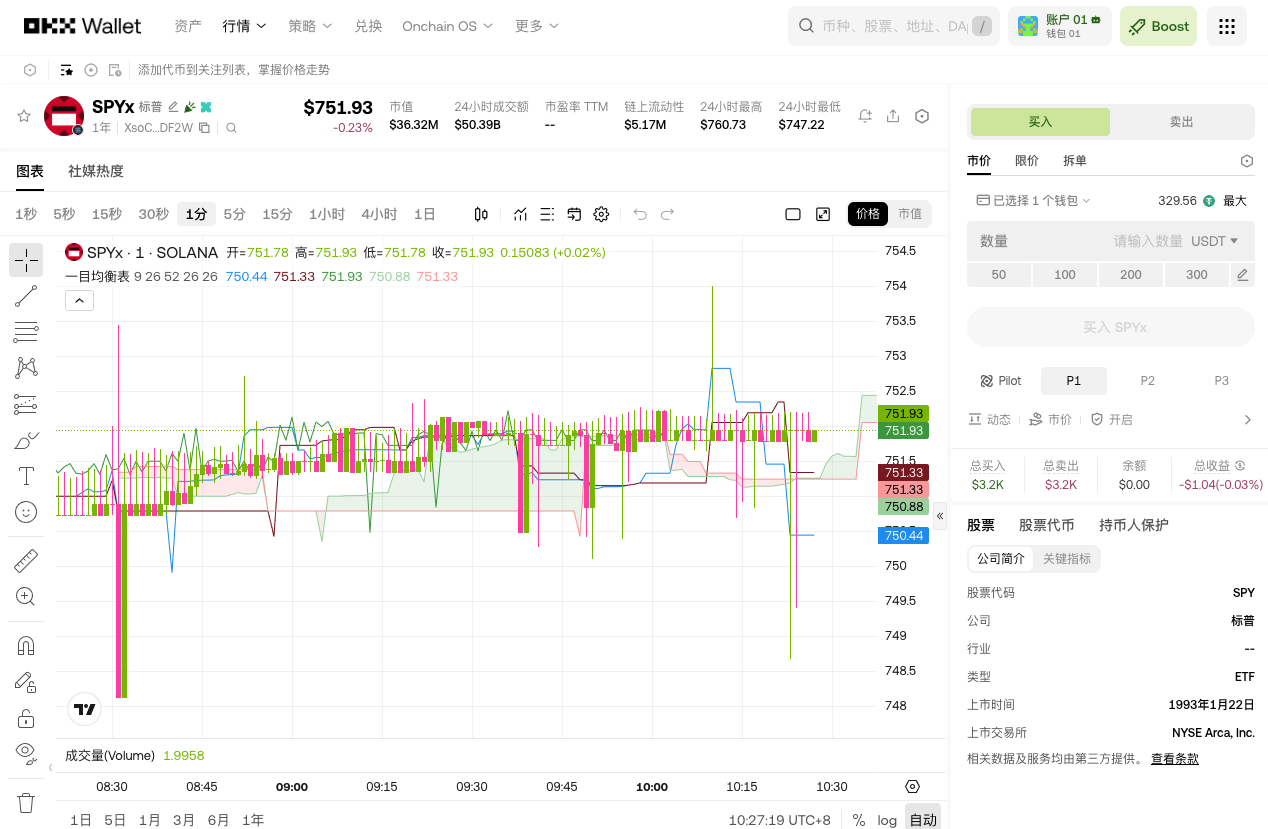This screenshot has height=829, width=1268.
Task: Toggle magnet mode for drawings
Action: [x=26, y=646]
